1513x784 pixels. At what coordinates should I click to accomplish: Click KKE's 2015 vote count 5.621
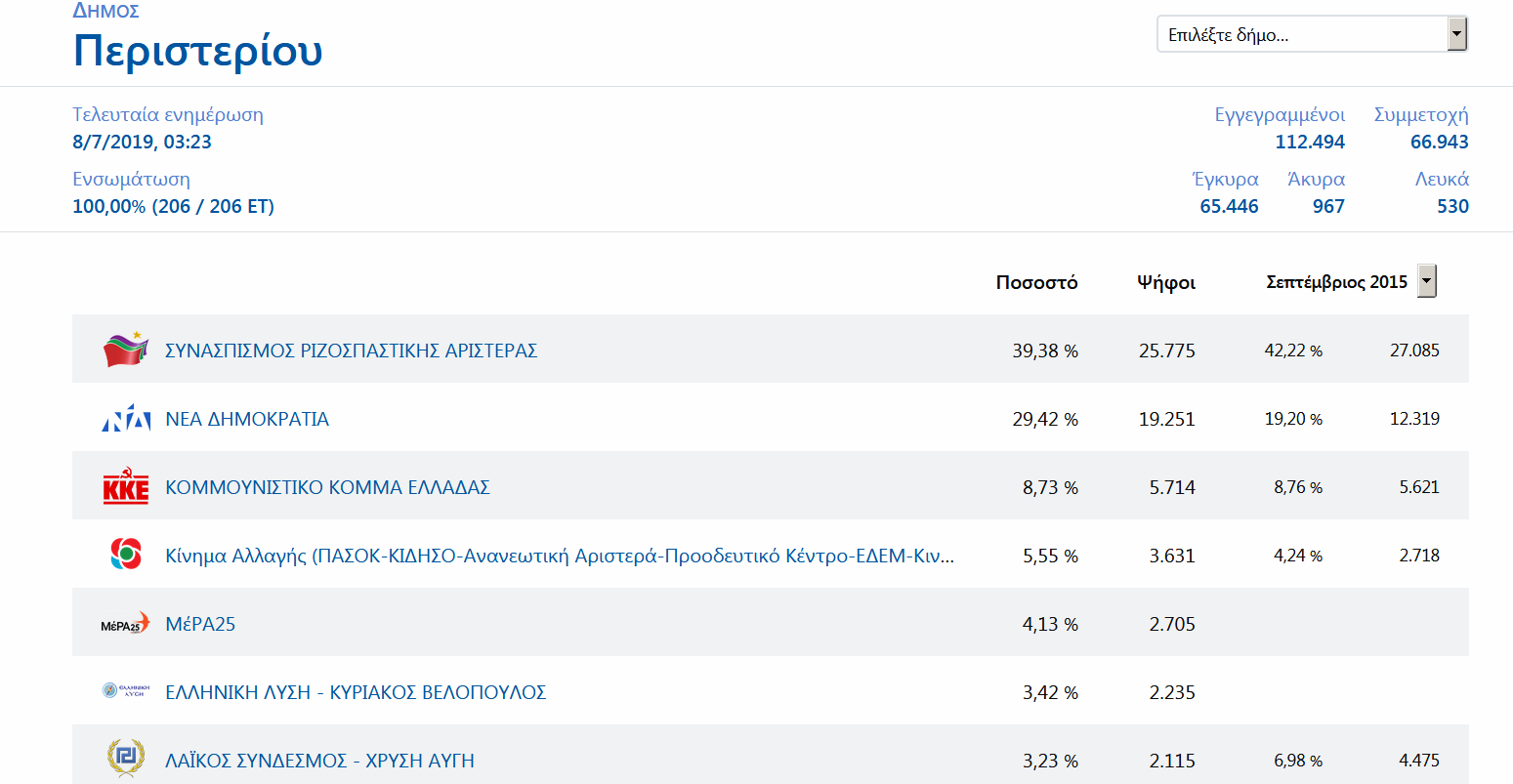coord(1419,486)
